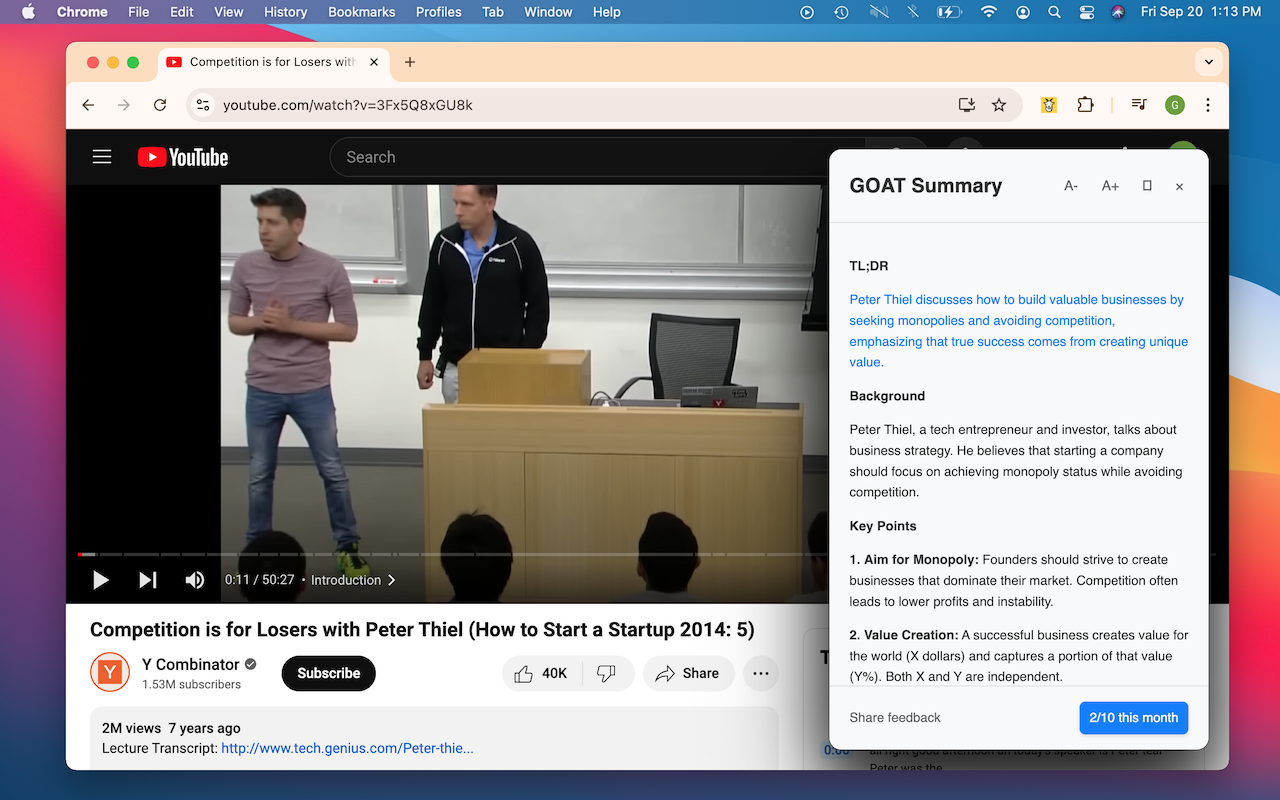Viewport: 1280px width, 800px height.
Task: Increase summary font size with A+
Action: coord(1110,186)
